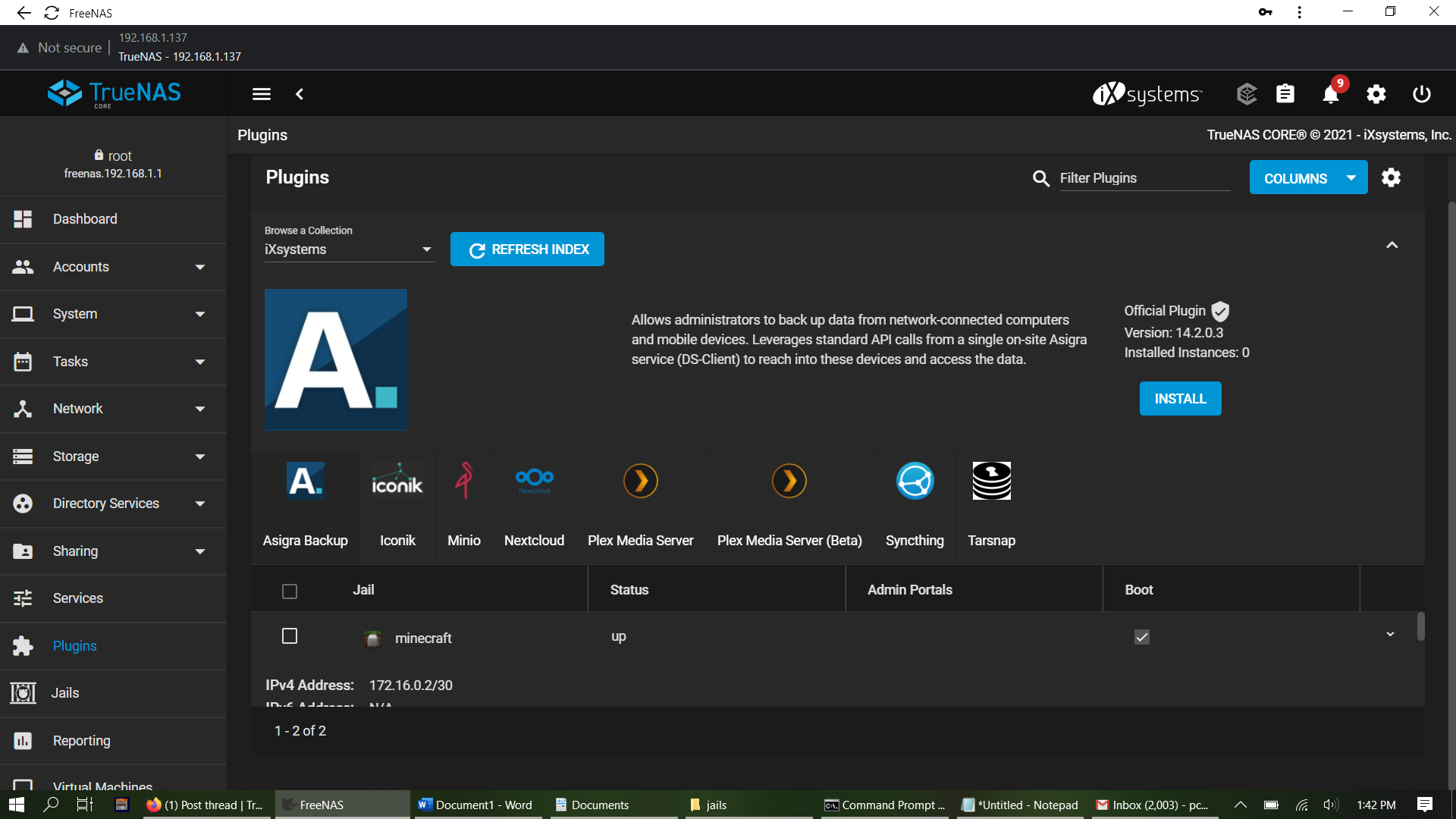
Task: Collapse sidebar with the left chevron
Action: coord(300,94)
